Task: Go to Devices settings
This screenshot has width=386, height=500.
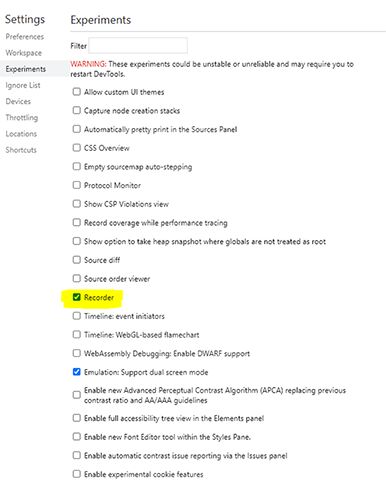Action: coord(18,101)
